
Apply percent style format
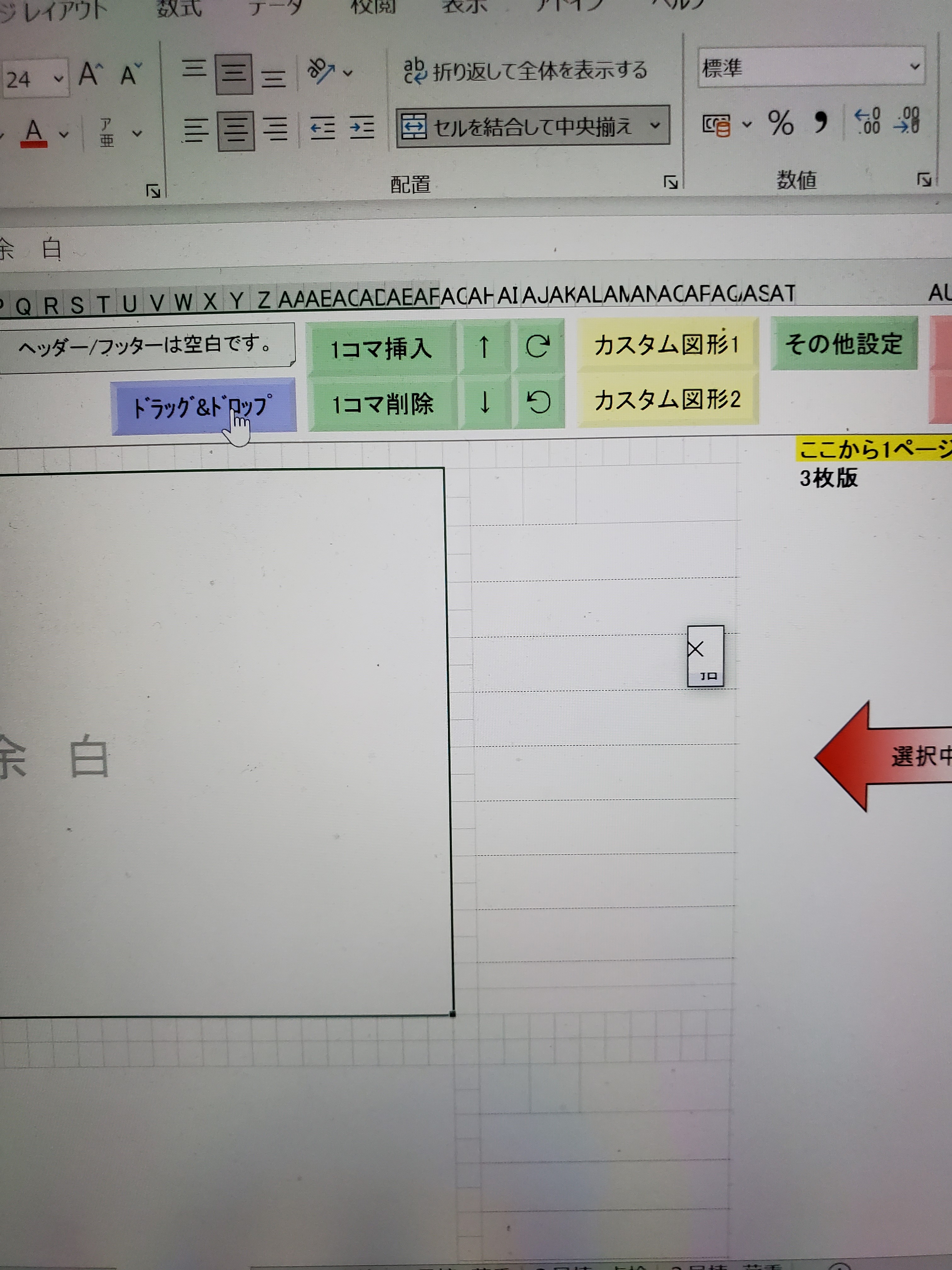pyautogui.click(x=780, y=123)
